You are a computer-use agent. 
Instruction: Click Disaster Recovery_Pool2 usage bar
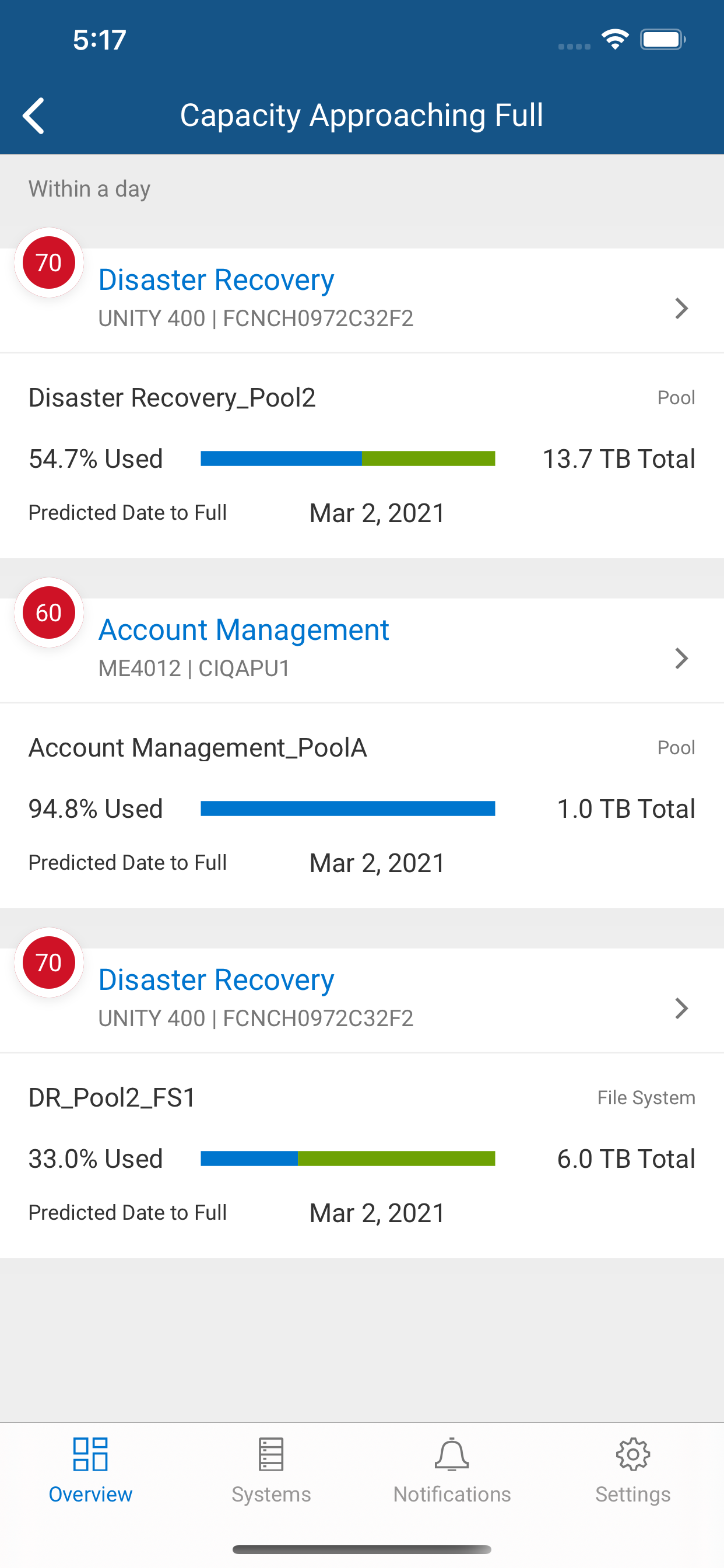coord(347,459)
